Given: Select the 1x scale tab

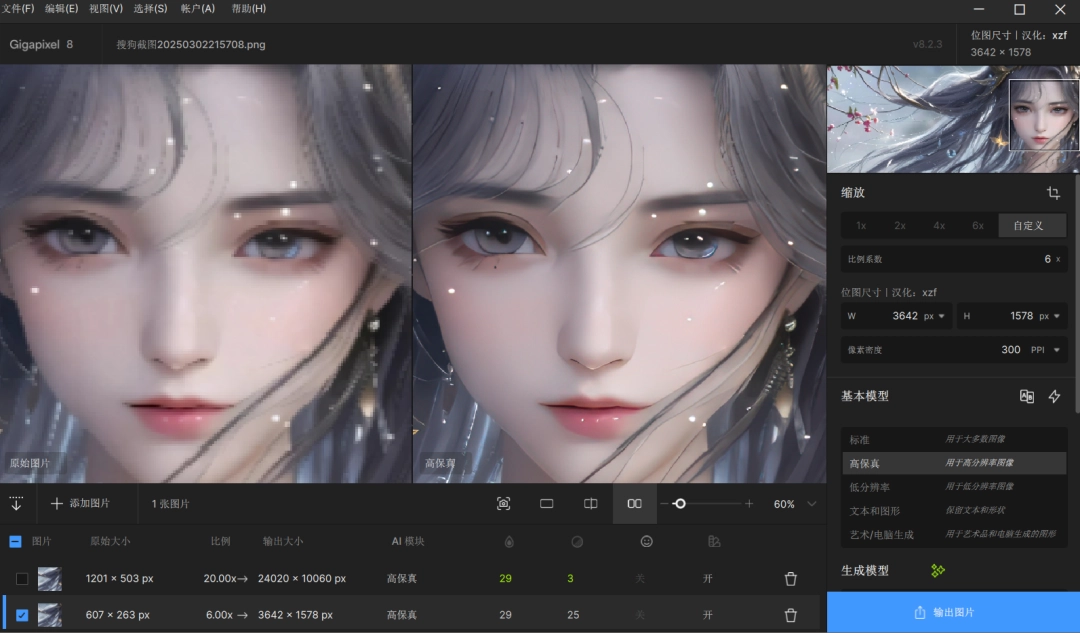Looking at the screenshot, I should [x=861, y=225].
